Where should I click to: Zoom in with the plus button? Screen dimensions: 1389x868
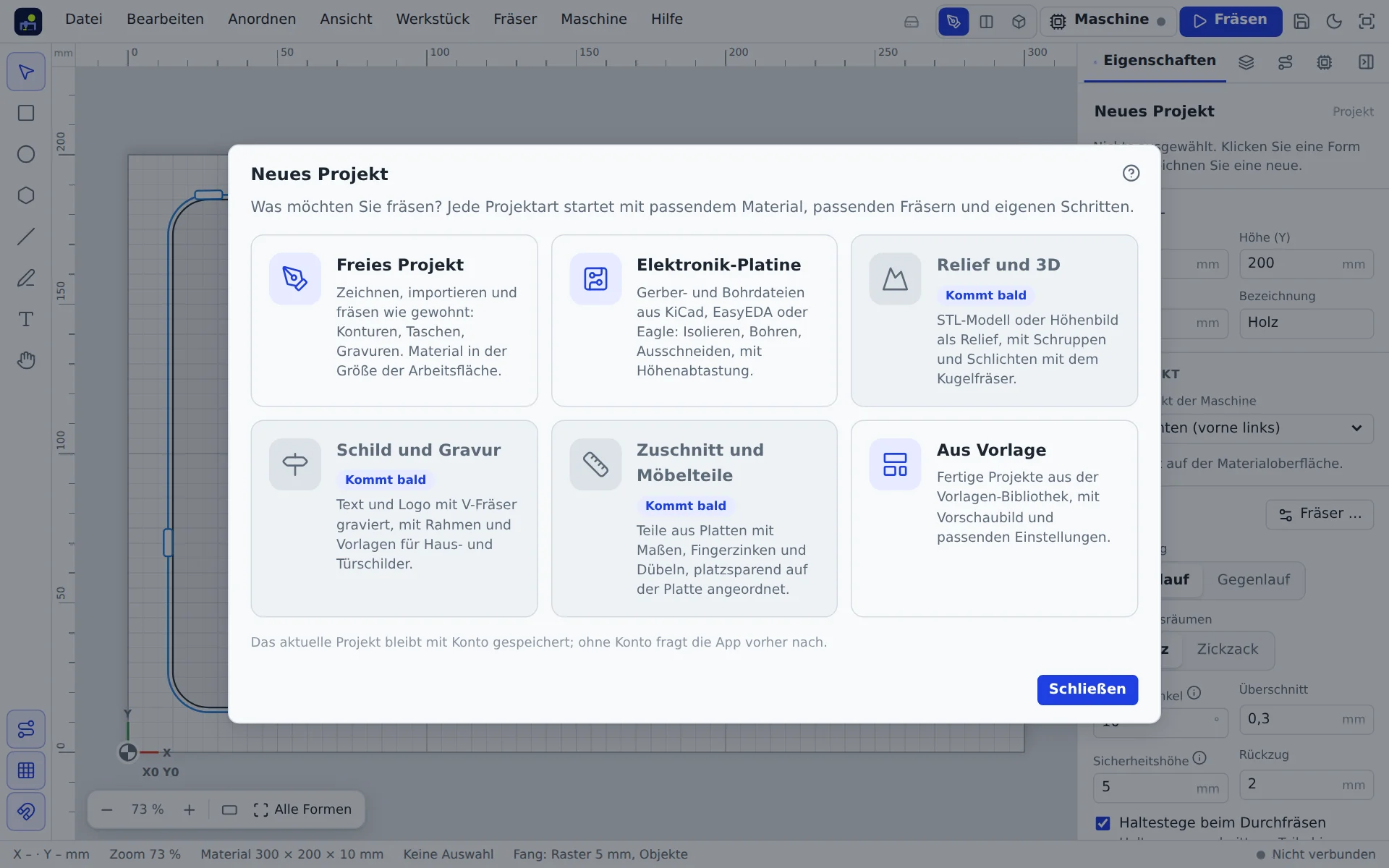pyautogui.click(x=190, y=810)
